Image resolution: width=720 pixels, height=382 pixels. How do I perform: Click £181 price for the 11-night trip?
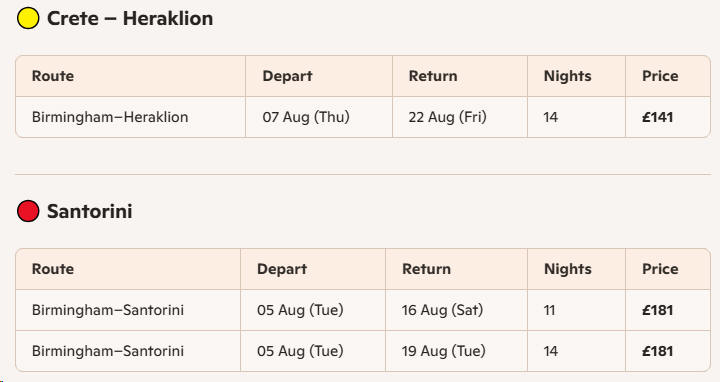(x=658, y=310)
